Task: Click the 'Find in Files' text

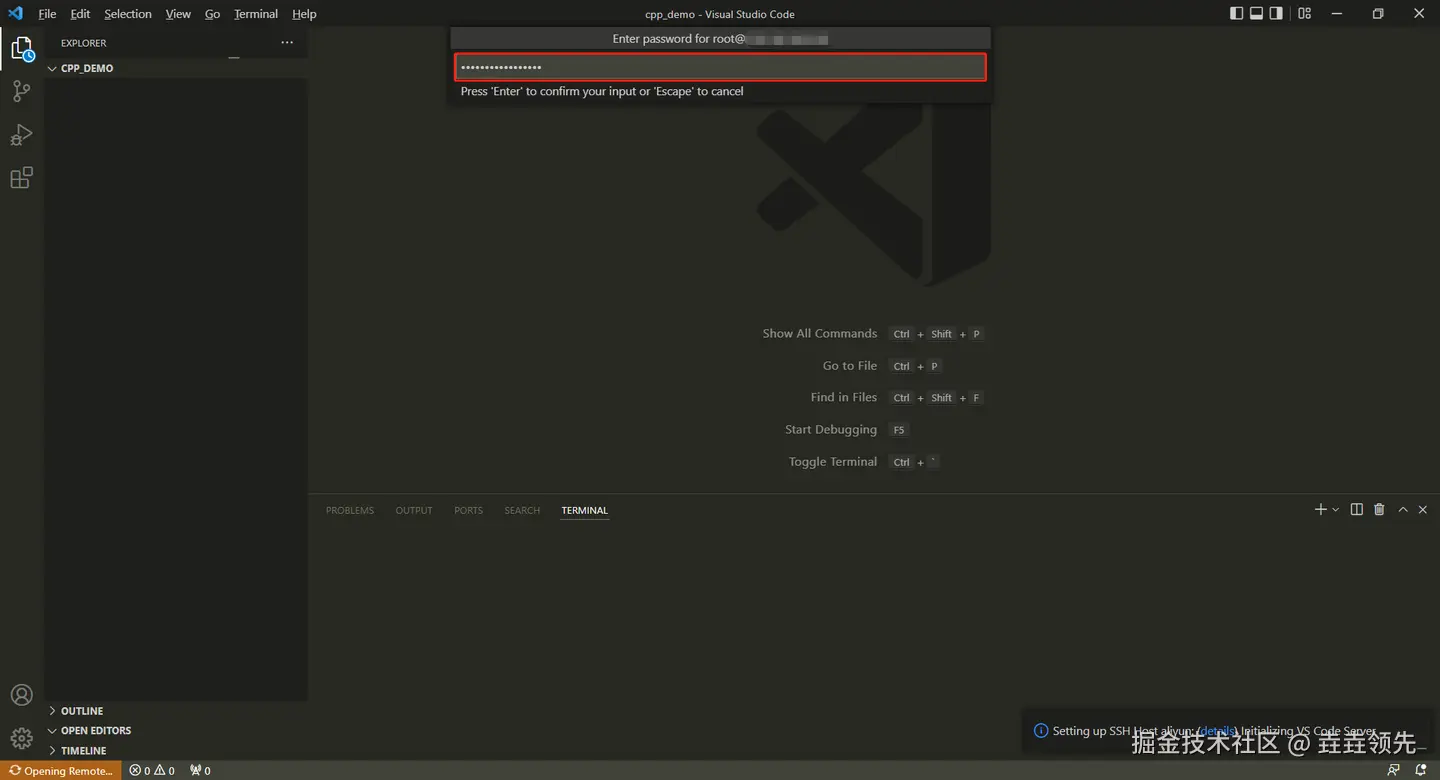Action: pos(844,398)
